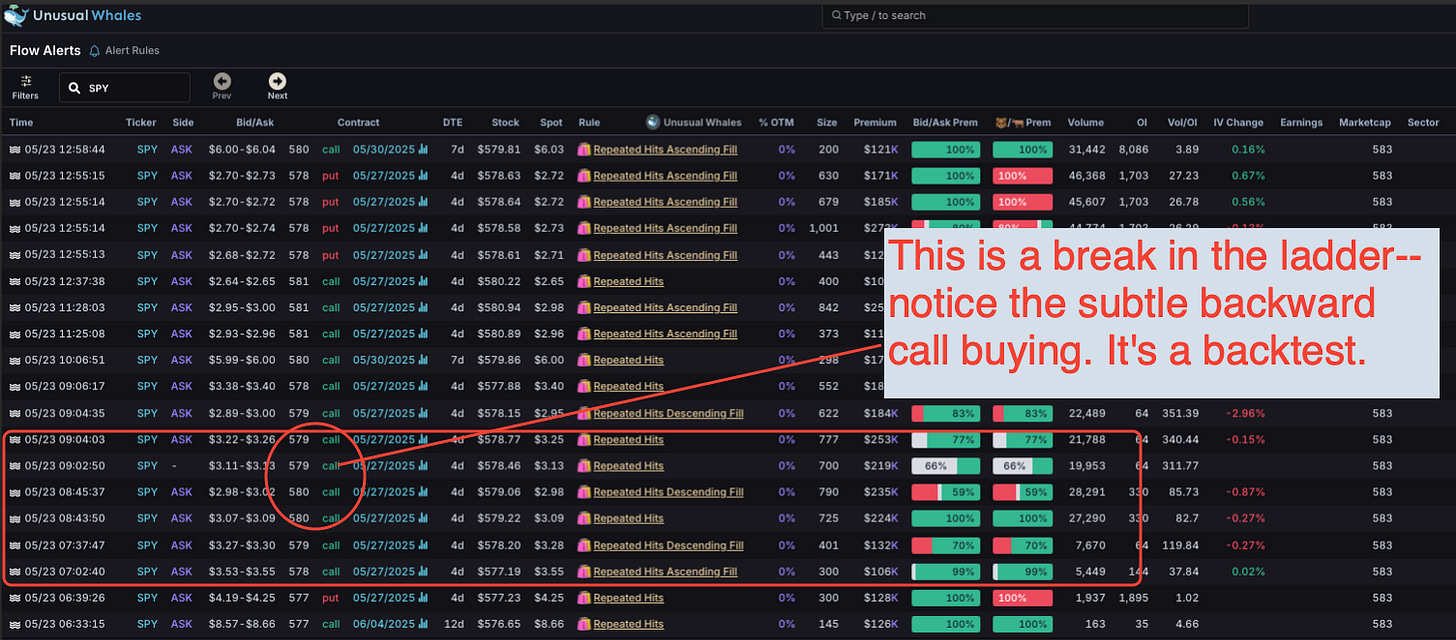Focus the top 'Type / to search' field
Screen dimensions: 1456x640
click(x=1035, y=16)
